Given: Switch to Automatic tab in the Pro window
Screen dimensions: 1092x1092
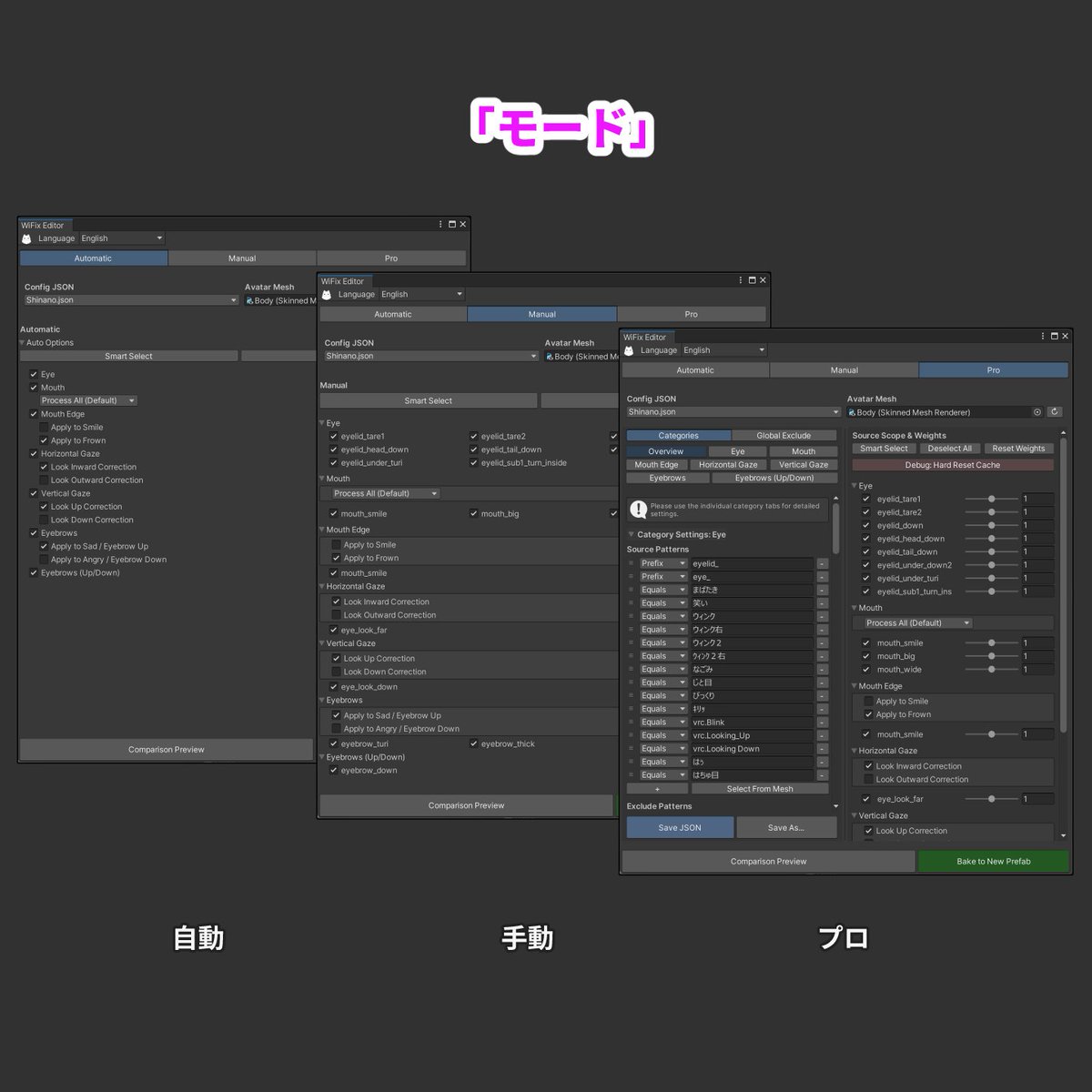Looking at the screenshot, I should coord(695,370).
